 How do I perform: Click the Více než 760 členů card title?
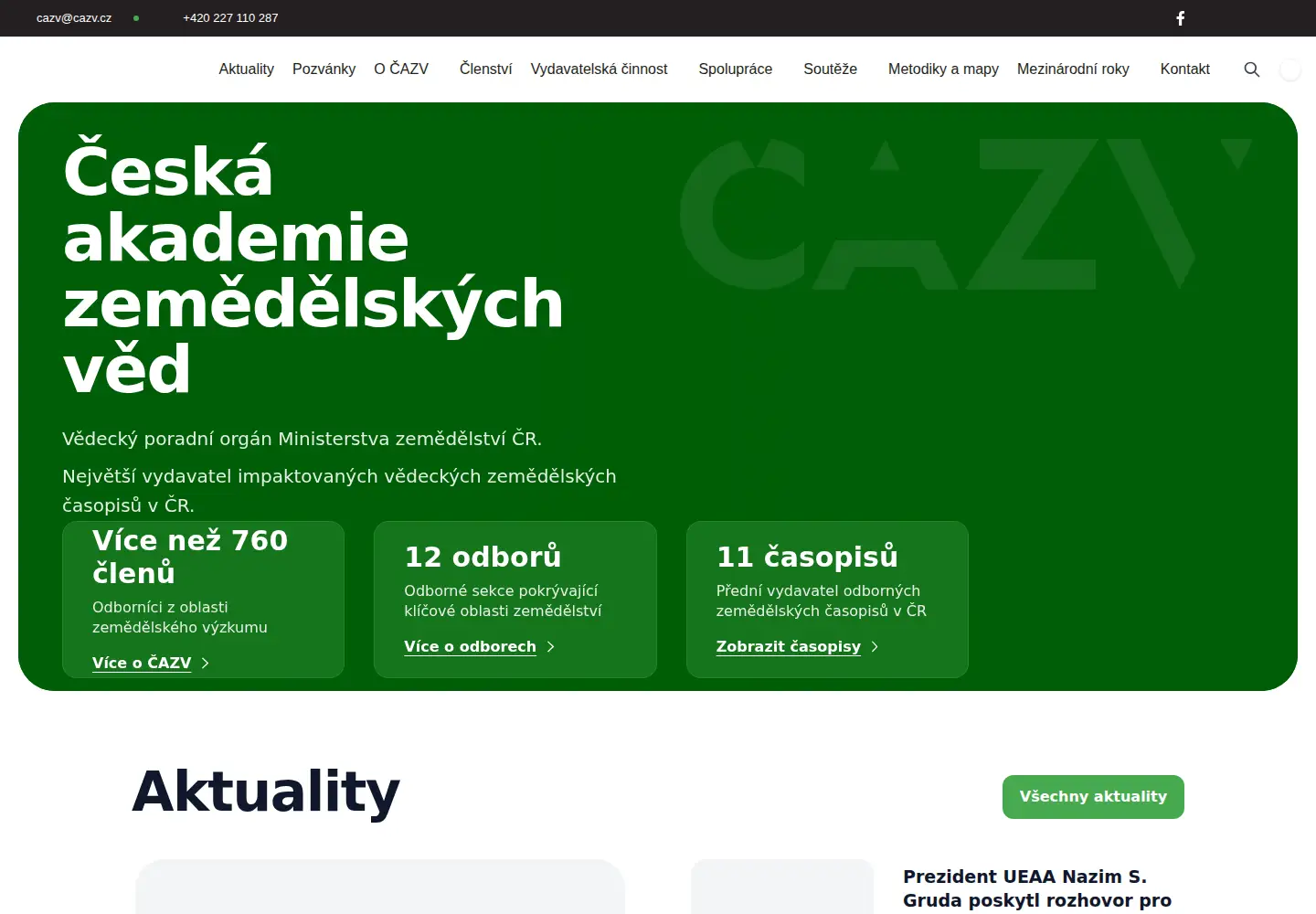tap(190, 557)
